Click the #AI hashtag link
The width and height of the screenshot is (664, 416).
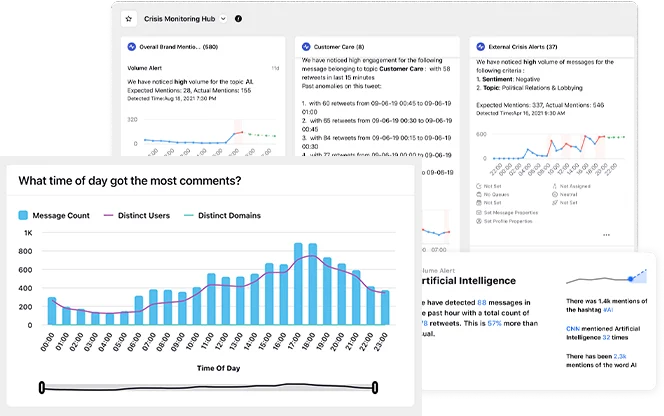click(x=607, y=310)
